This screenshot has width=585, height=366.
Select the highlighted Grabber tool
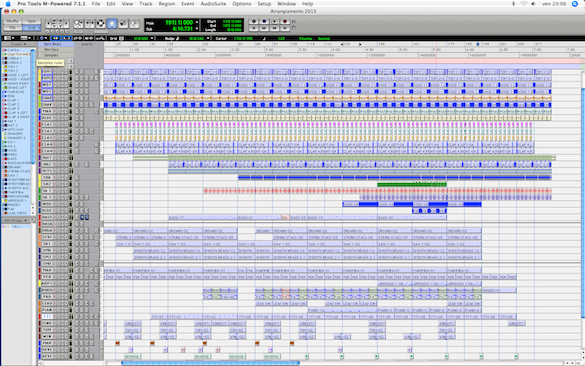[112, 24]
